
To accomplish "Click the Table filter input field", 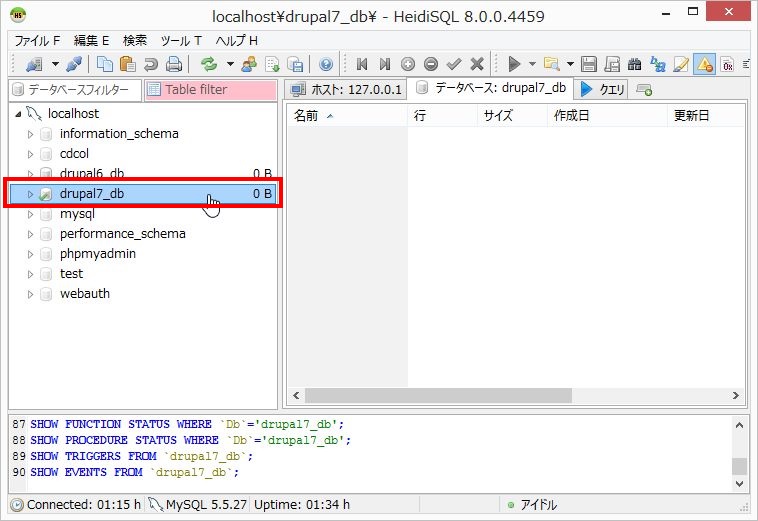I will tap(211, 90).
